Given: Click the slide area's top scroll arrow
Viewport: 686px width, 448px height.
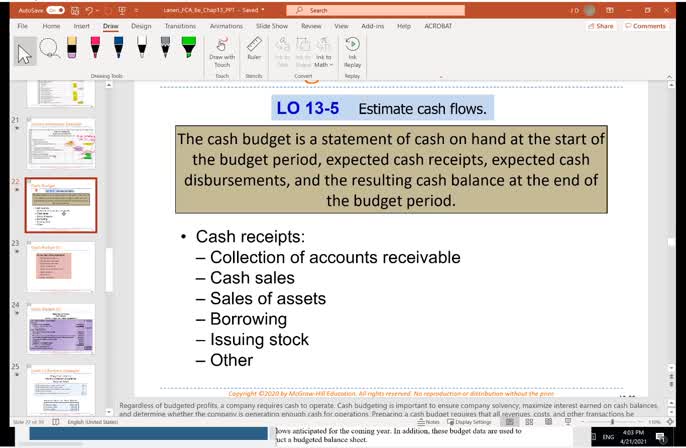Looking at the screenshot, I should click(x=672, y=85).
